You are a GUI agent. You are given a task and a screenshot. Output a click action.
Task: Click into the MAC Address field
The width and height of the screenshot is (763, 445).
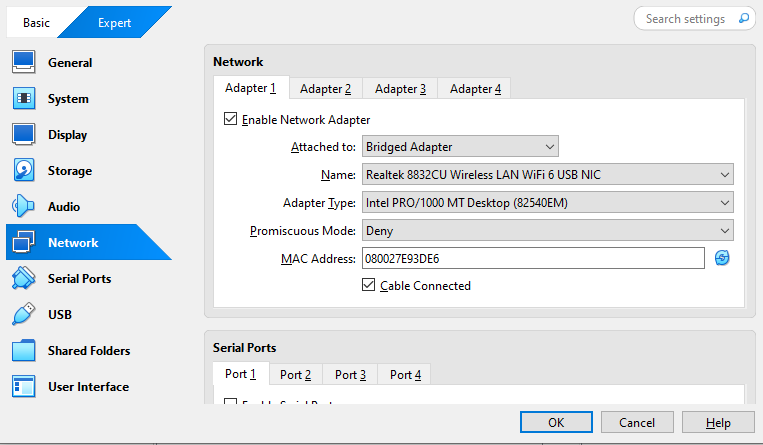(x=533, y=259)
